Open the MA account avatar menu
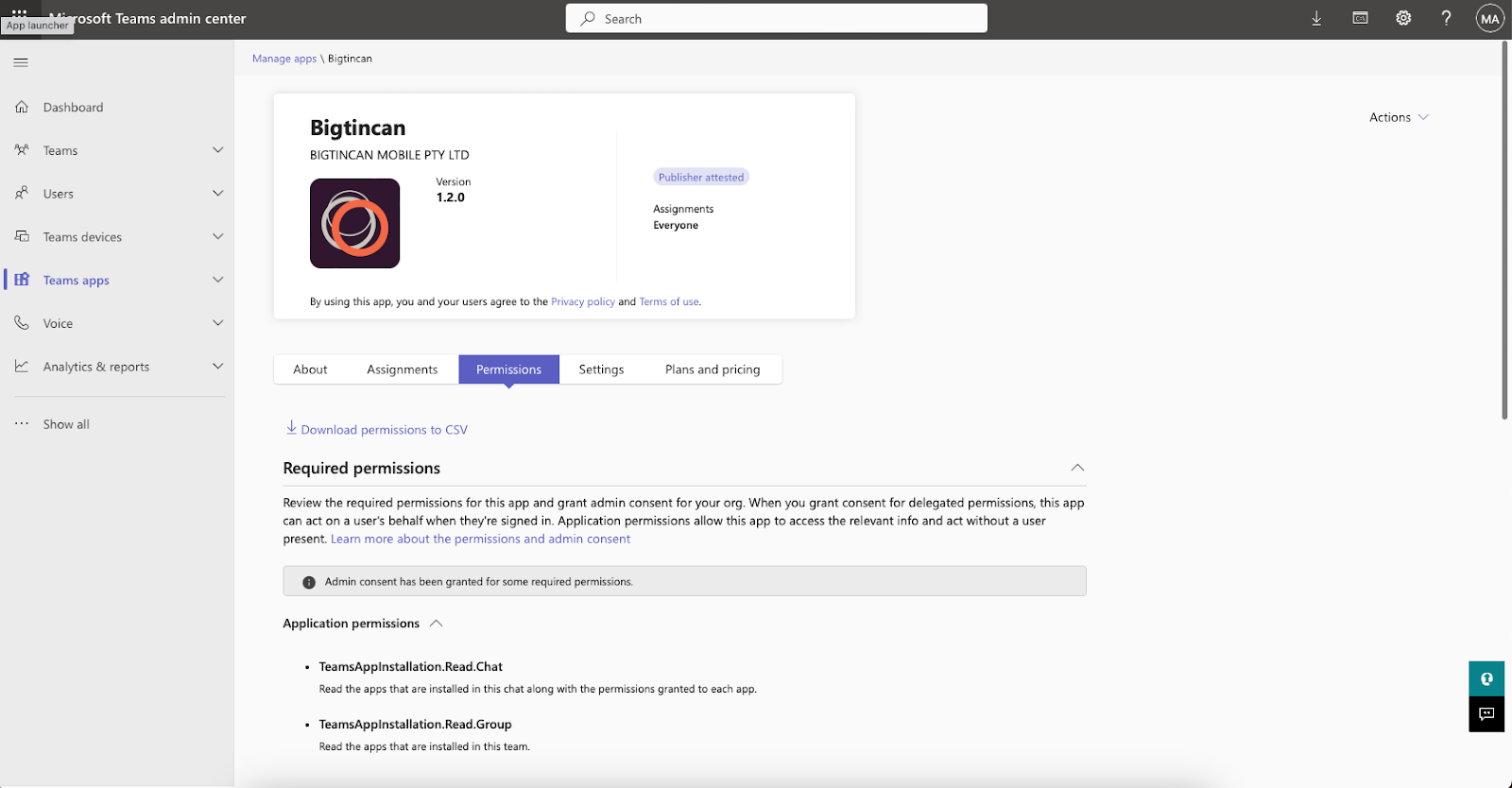The image size is (1512, 788). [1489, 19]
